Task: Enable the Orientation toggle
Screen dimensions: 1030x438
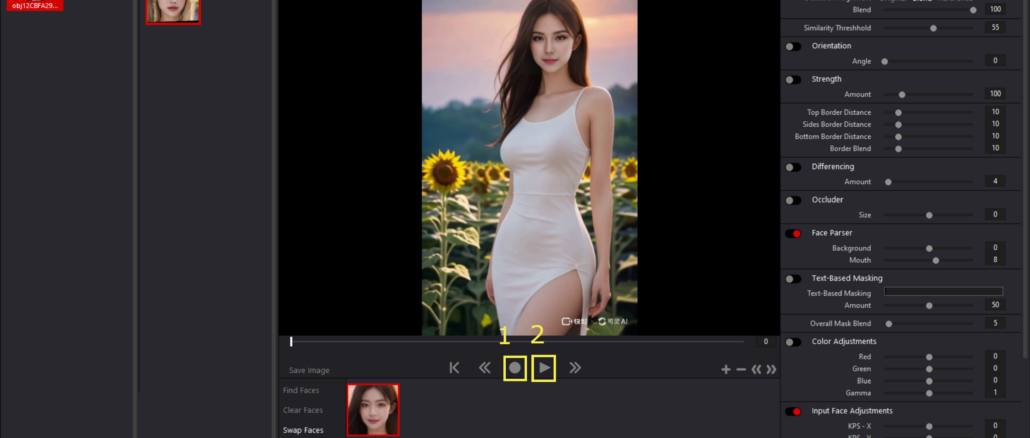Action: click(x=793, y=46)
